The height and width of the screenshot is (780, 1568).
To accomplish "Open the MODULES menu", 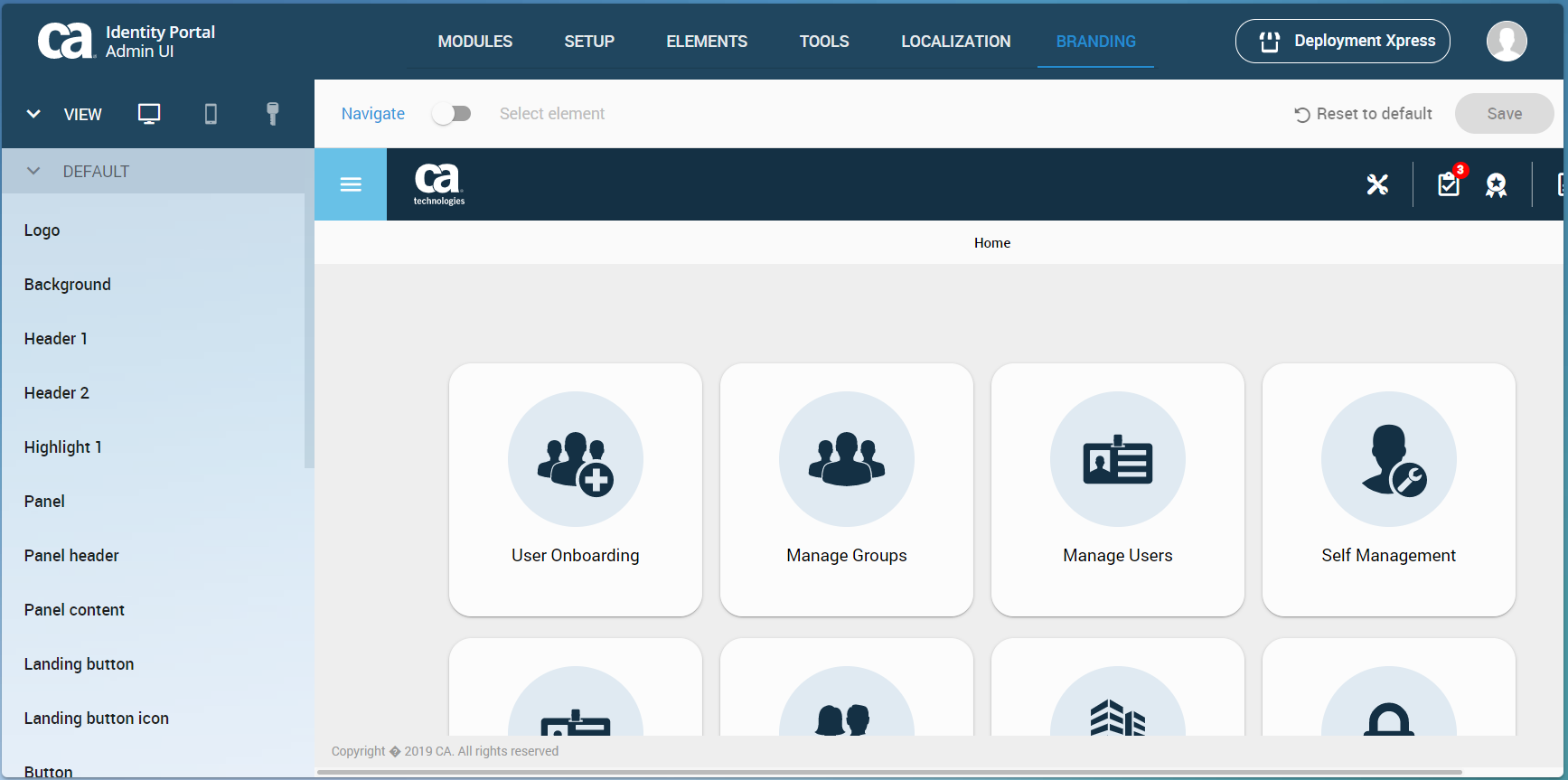I will (x=475, y=42).
